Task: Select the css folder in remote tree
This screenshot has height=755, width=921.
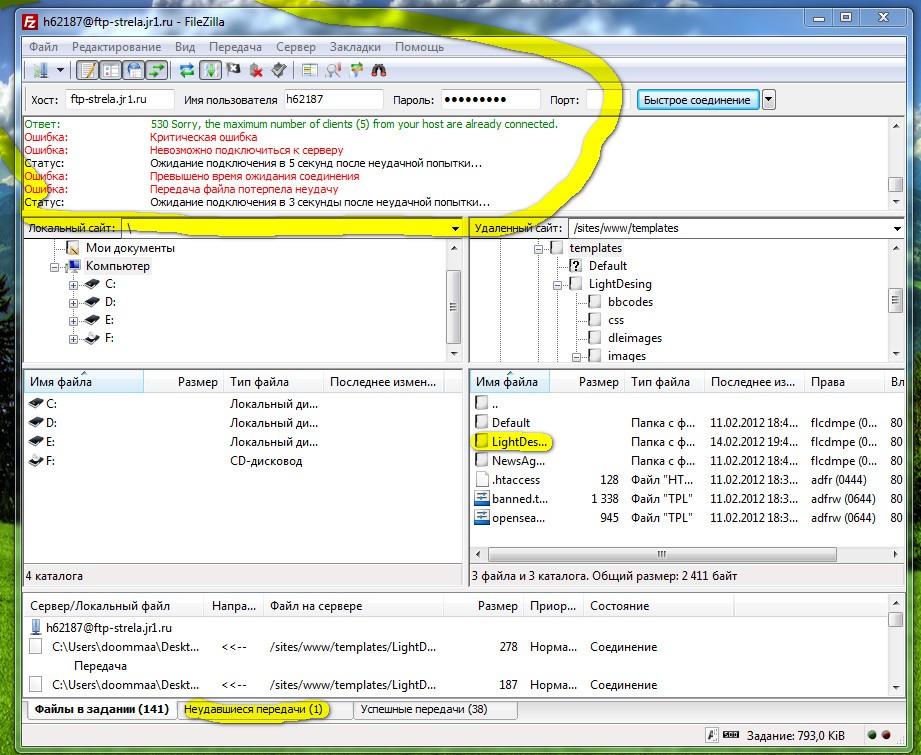Action: coord(616,320)
